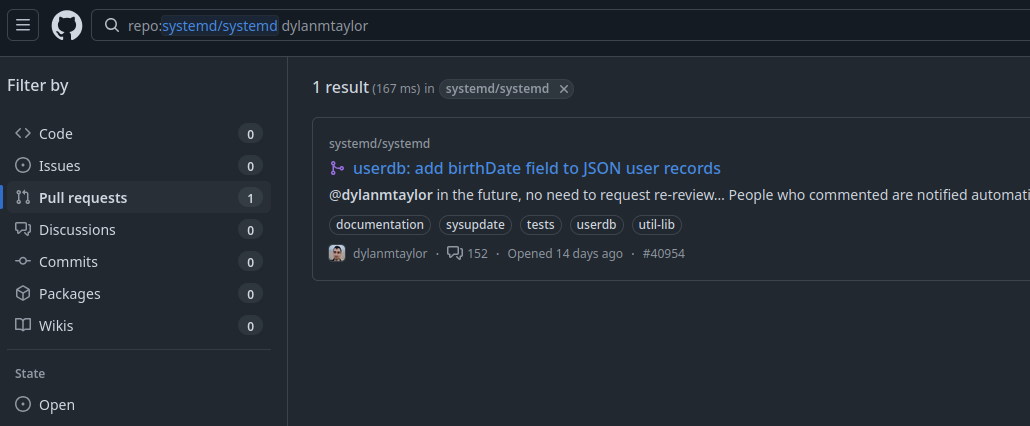This screenshot has height=426, width=1030.
Task: Click the Code brackets icon
Action: (x=23, y=133)
